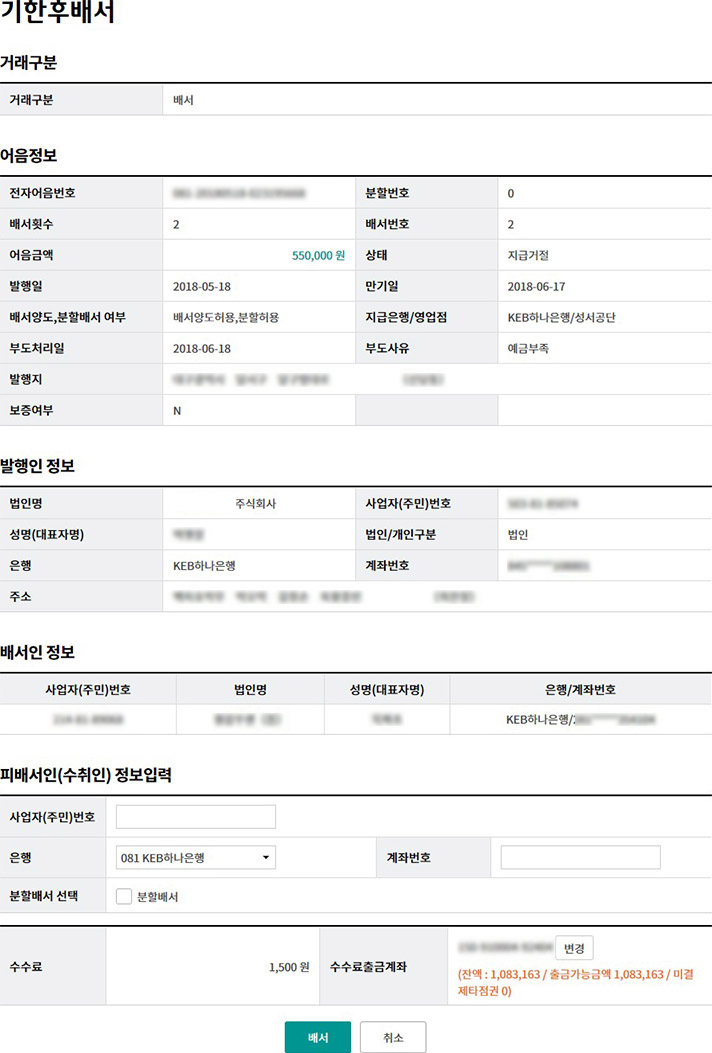This screenshot has height=1053, width=712.
Task: Select the 발행일 date 2018-05-18
Action: coord(201,286)
